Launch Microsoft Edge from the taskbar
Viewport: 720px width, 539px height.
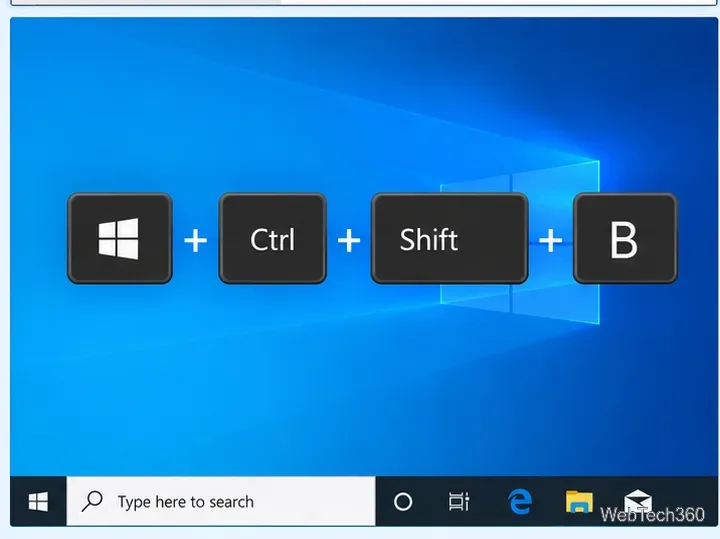(x=520, y=501)
